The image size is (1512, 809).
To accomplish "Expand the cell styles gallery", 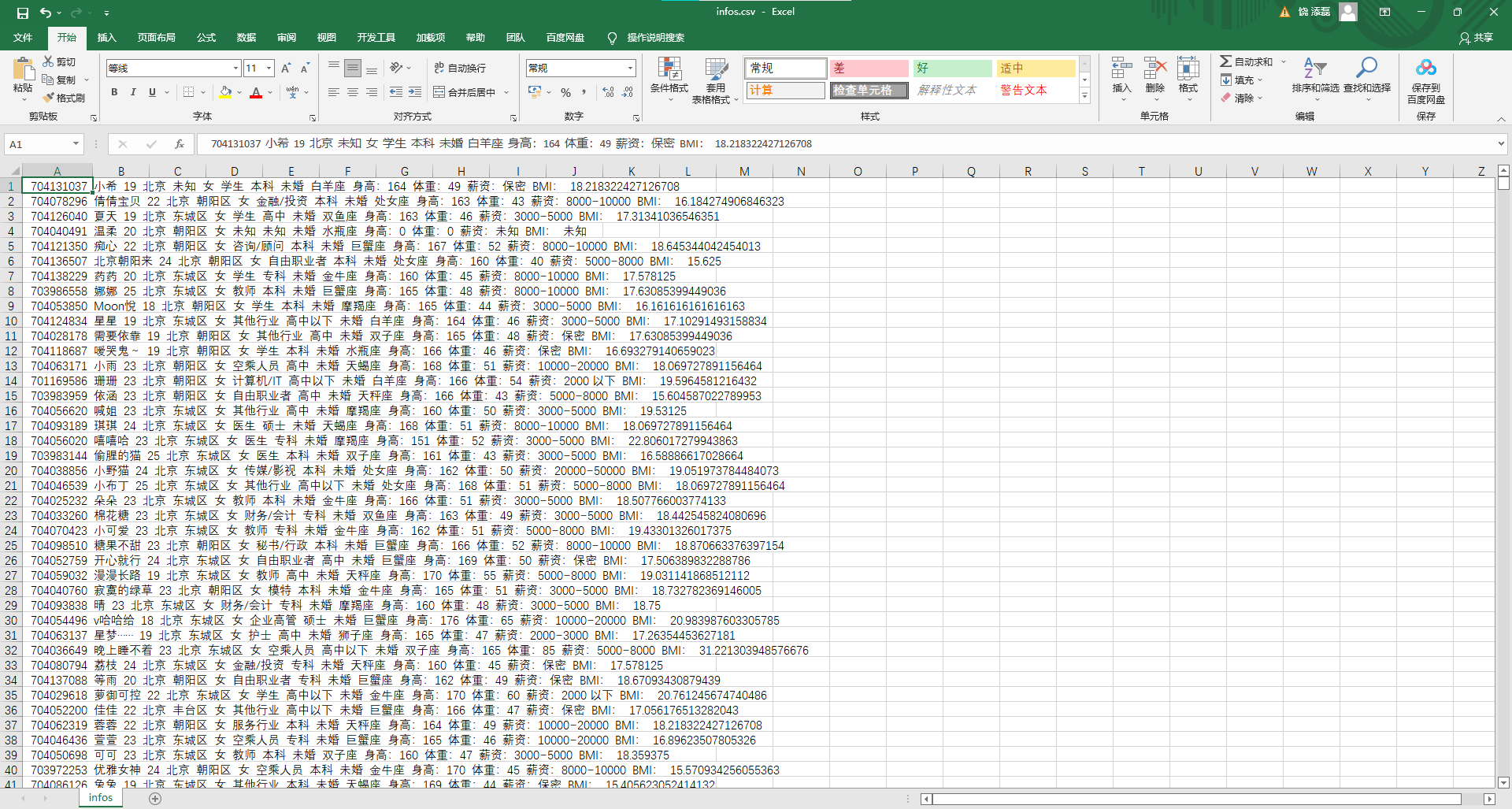I will pyautogui.click(x=1084, y=96).
